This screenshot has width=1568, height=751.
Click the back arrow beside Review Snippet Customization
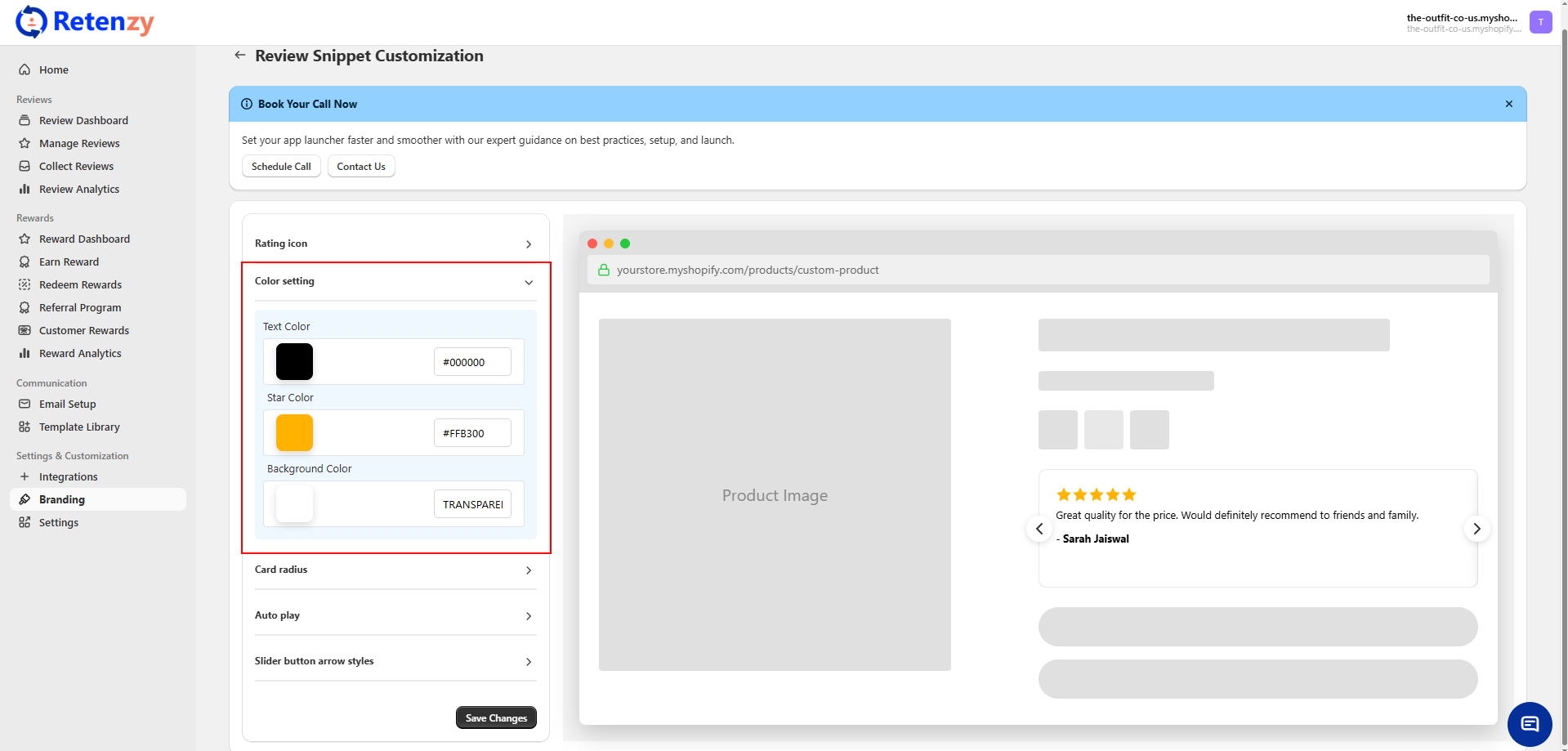tap(239, 56)
